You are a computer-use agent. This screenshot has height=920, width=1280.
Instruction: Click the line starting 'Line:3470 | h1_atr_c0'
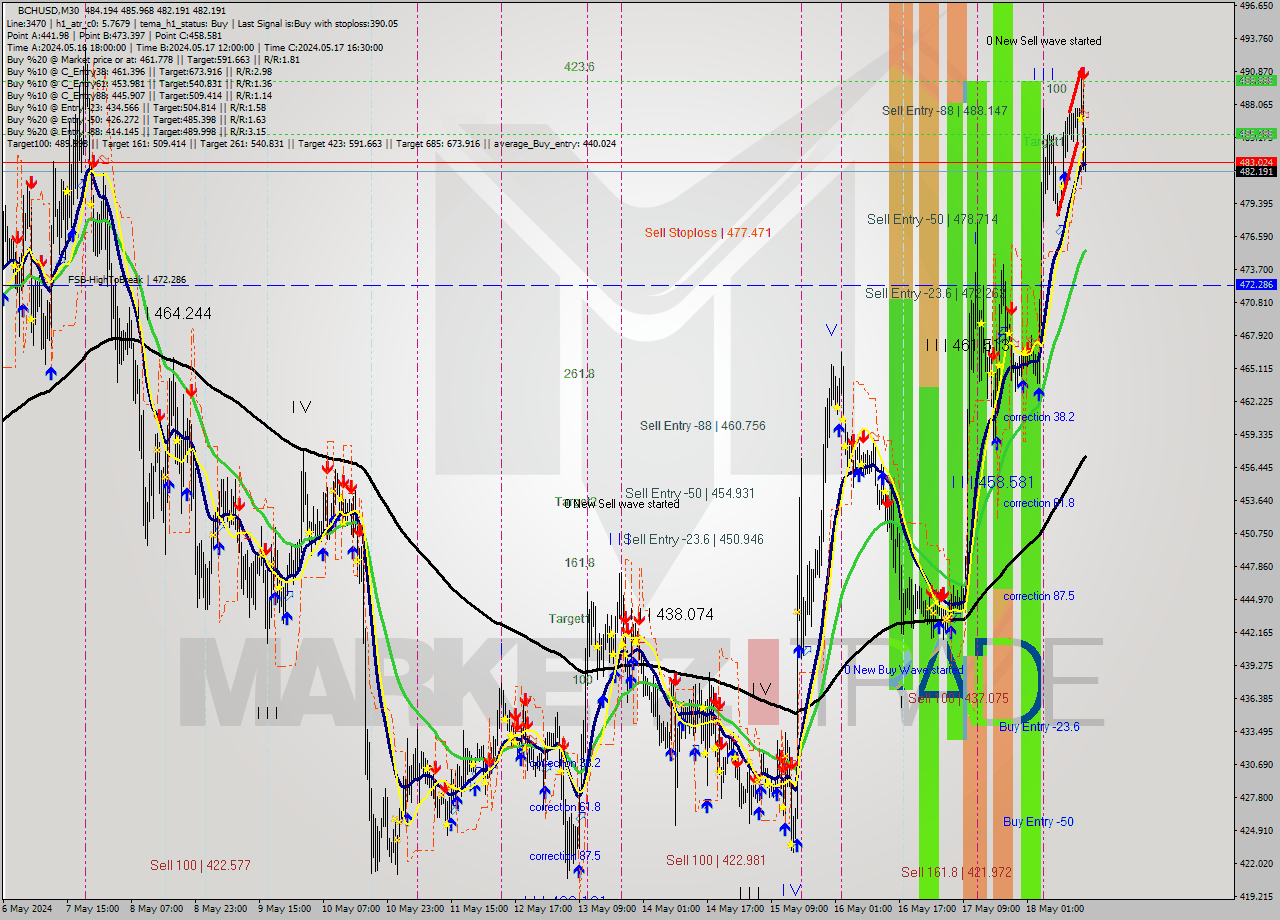201,24
